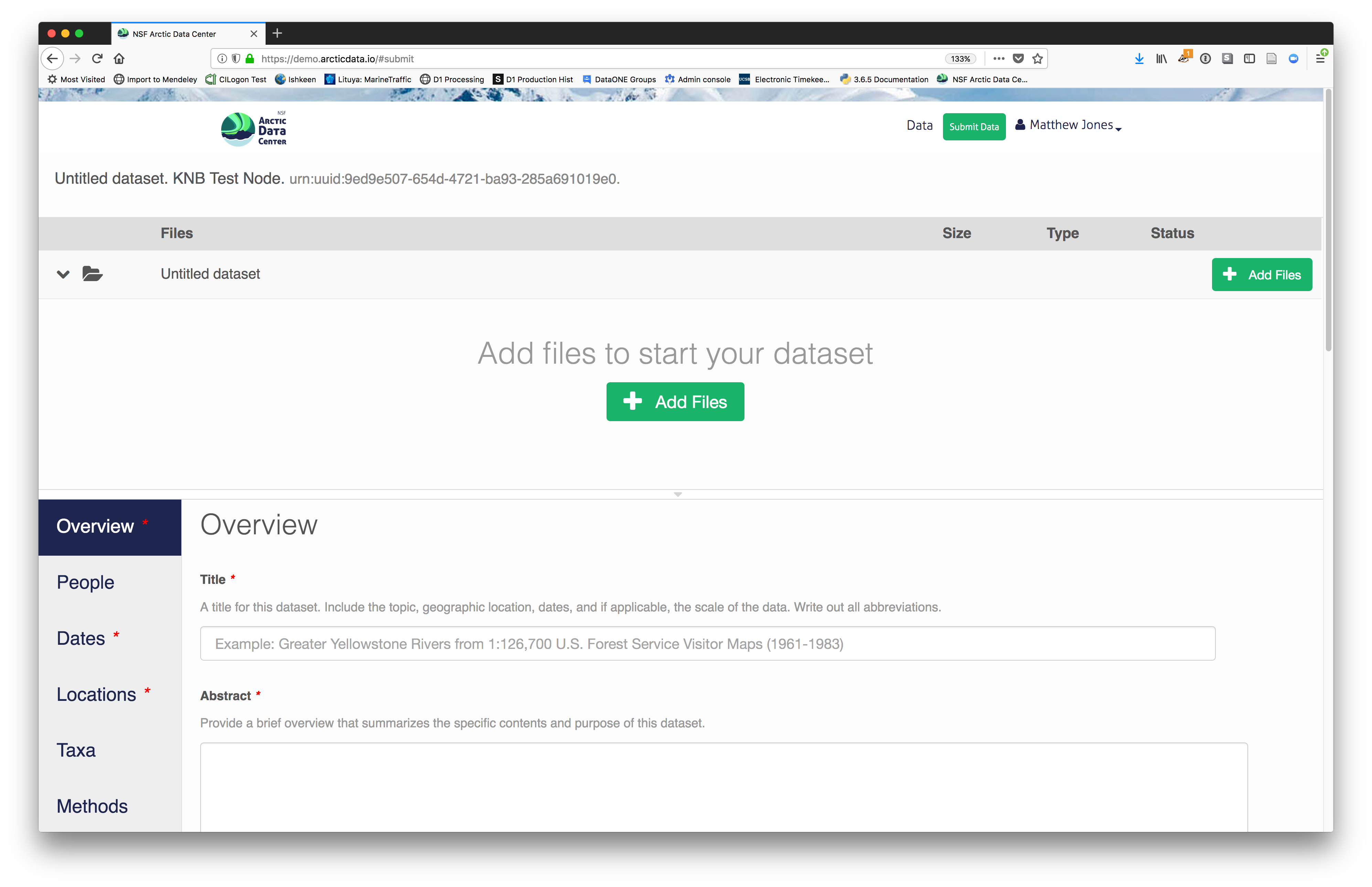Go to the browser home icon

point(119,58)
